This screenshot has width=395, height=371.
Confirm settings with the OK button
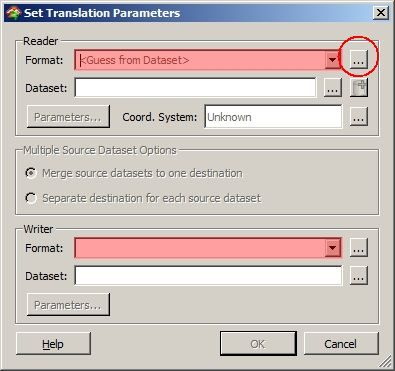(x=258, y=344)
